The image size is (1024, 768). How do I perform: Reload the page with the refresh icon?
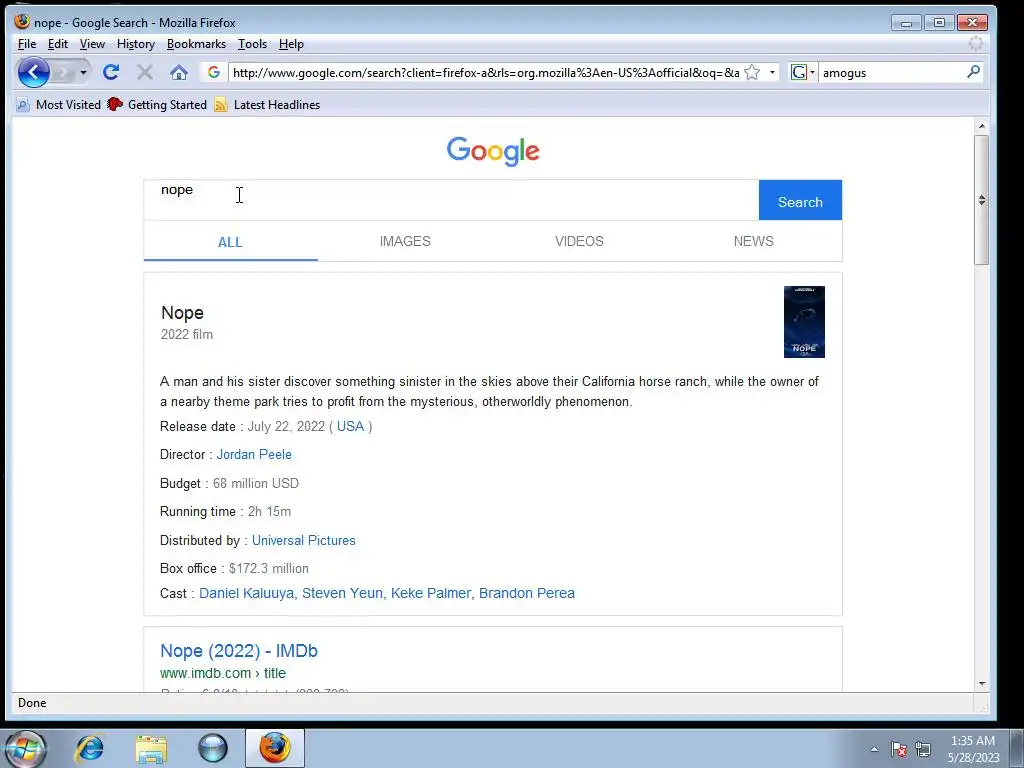[x=111, y=72]
